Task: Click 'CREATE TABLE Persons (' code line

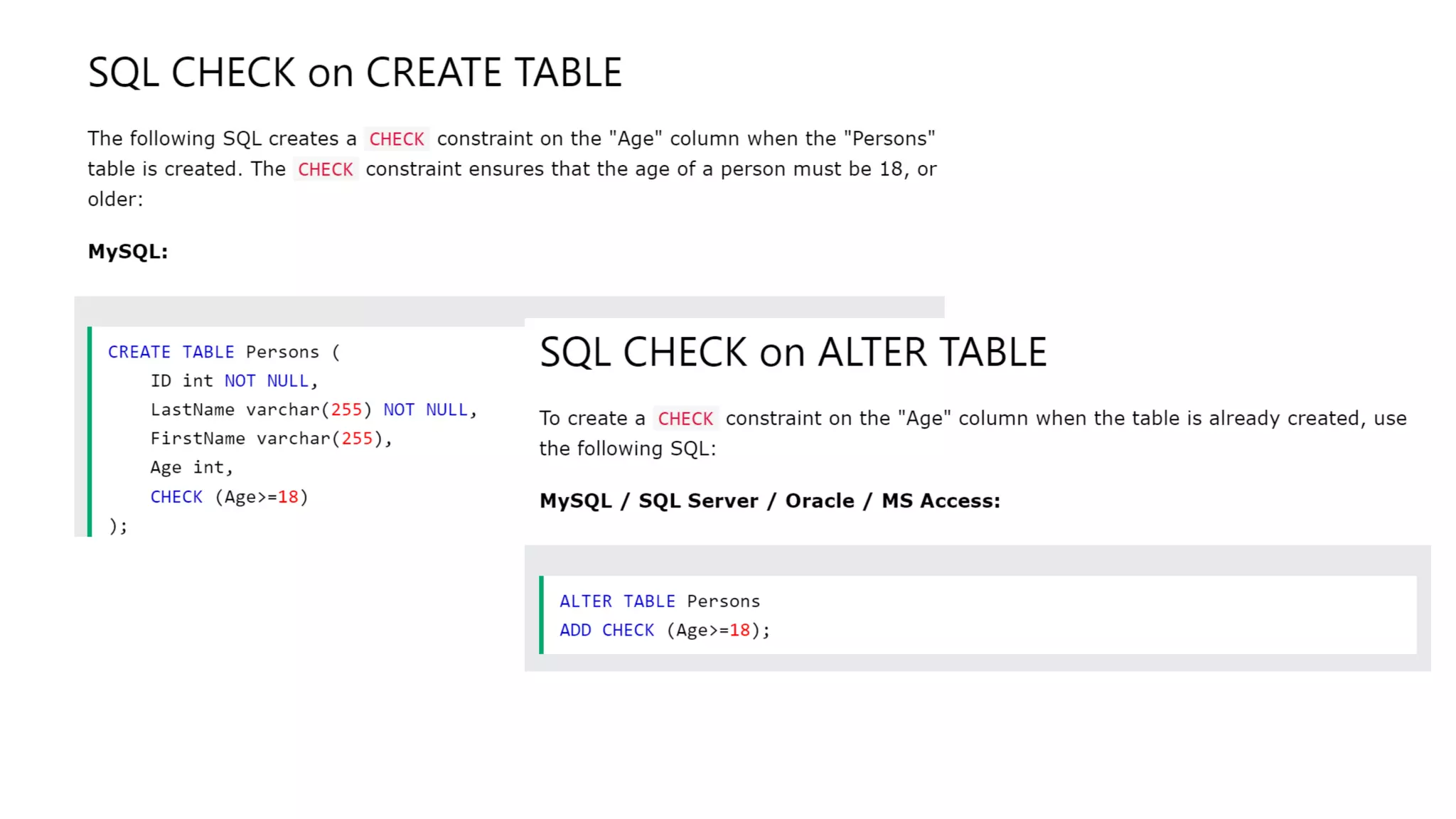Action: click(224, 352)
